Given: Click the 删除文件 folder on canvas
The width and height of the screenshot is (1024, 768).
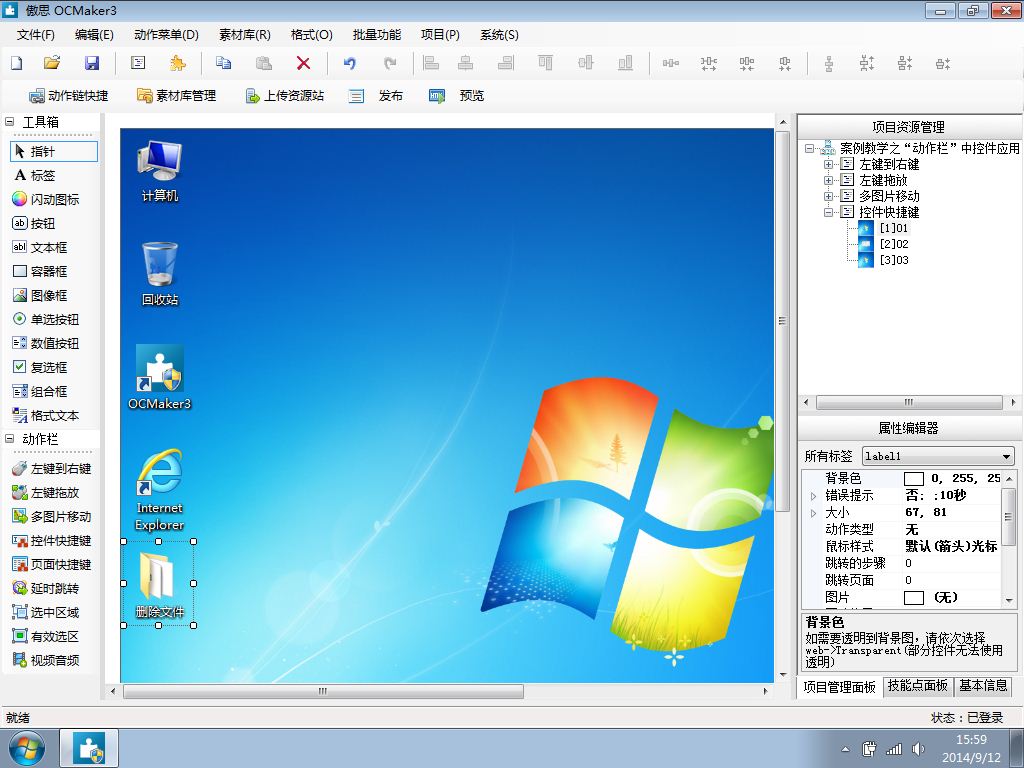Looking at the screenshot, I should tap(159, 583).
